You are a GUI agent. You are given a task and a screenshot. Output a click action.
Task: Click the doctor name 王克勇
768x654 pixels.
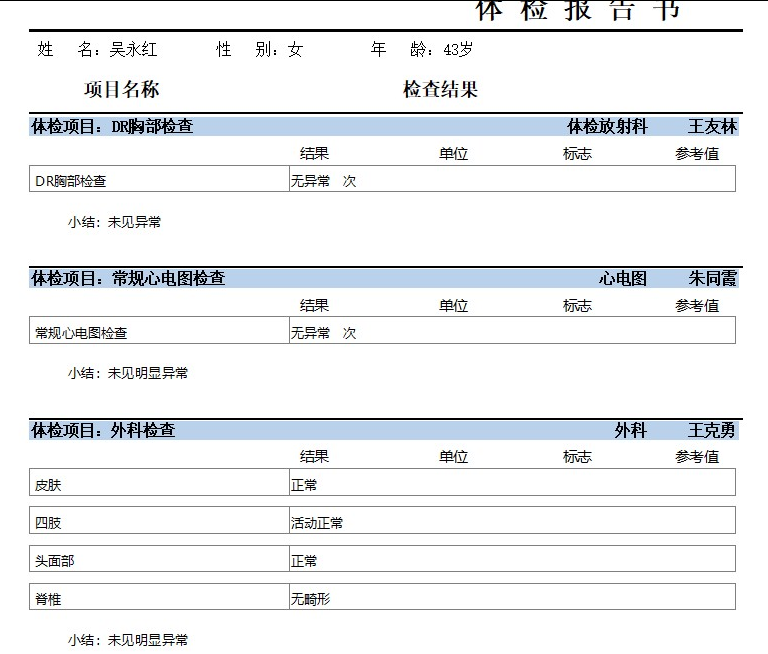(712, 430)
